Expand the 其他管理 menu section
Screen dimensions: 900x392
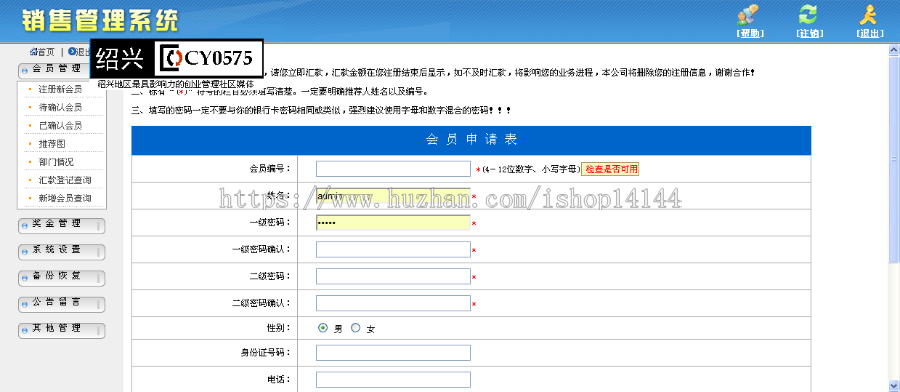[62, 331]
